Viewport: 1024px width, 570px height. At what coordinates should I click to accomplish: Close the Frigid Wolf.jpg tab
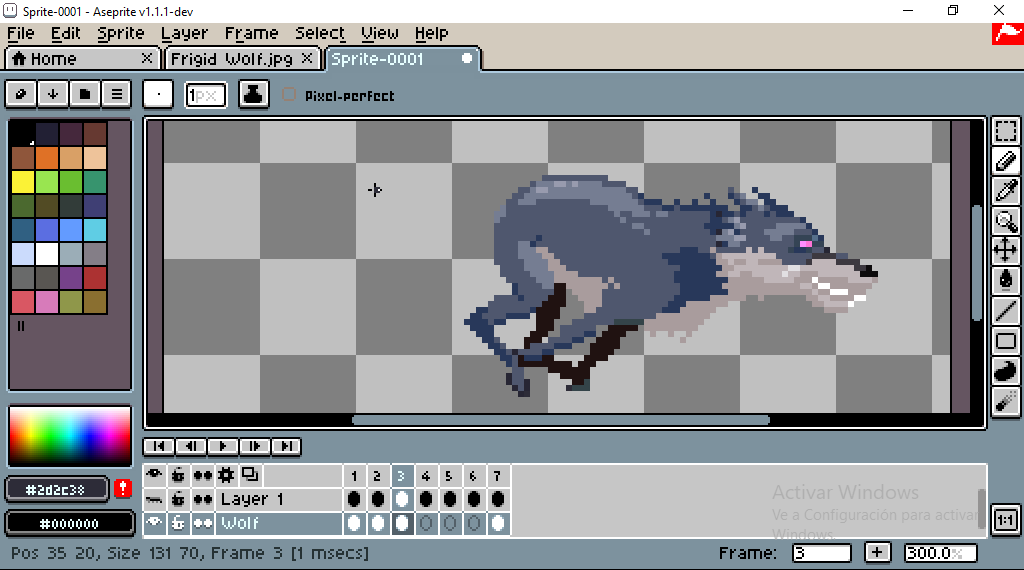307,59
